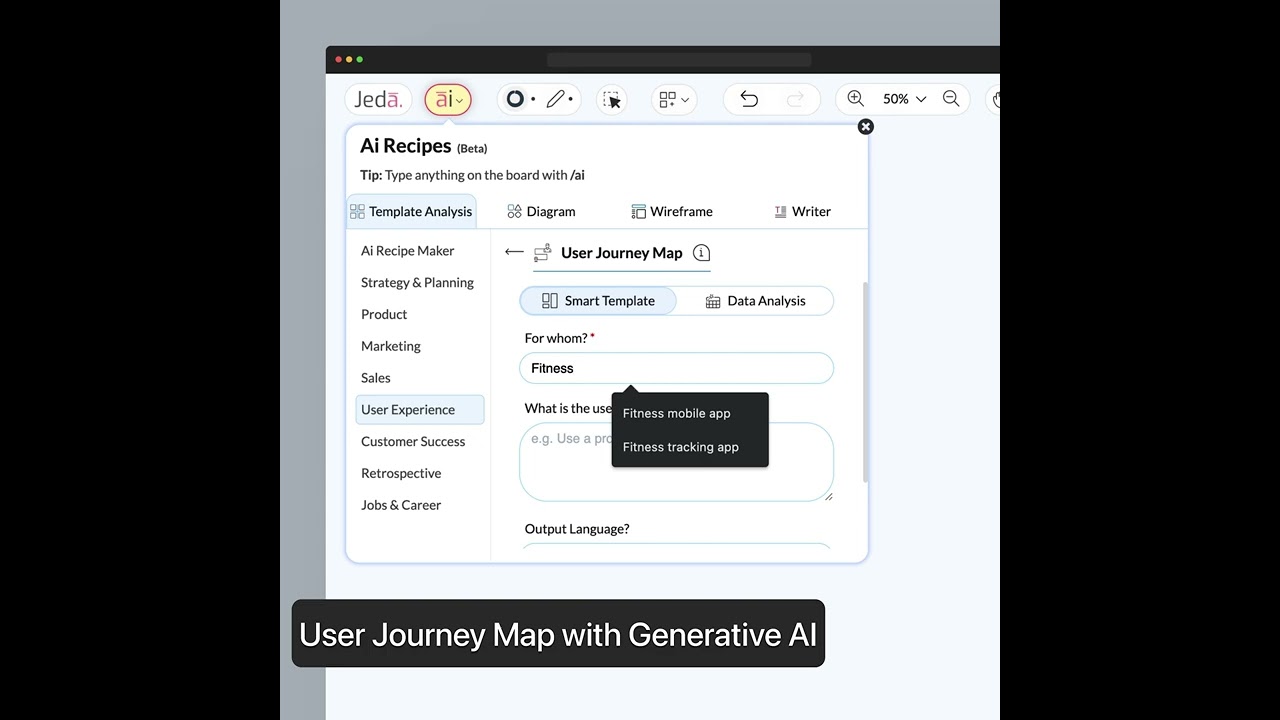Select the User Experience category
This screenshot has height=720, width=1280.
tap(420, 410)
